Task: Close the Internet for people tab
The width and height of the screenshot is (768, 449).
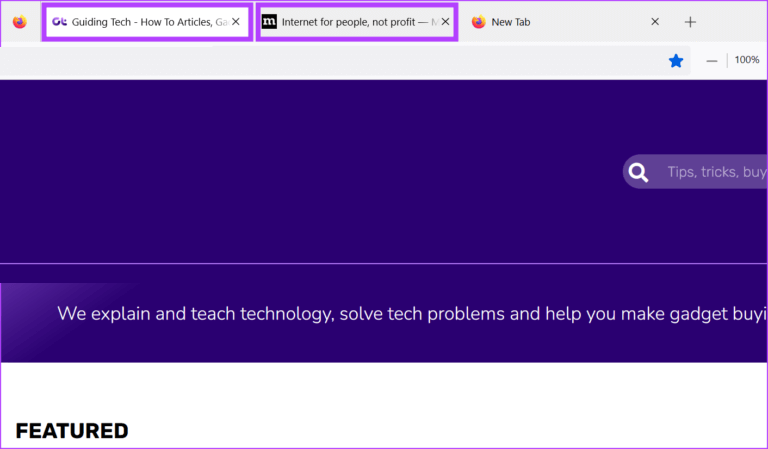Action: click(445, 22)
